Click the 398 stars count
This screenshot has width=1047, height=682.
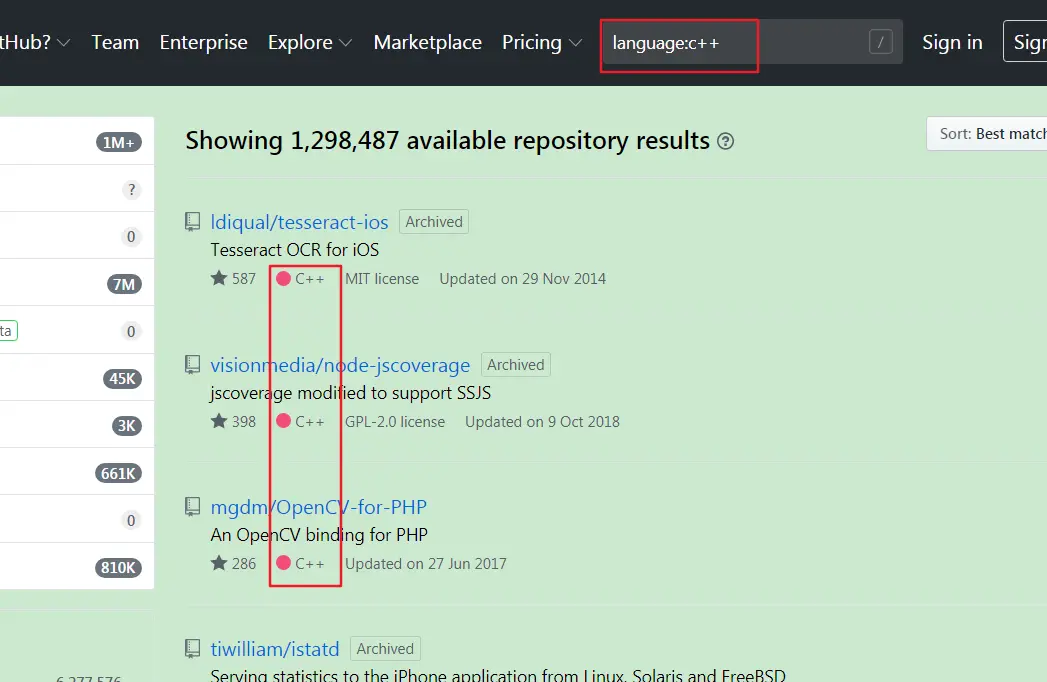244,421
